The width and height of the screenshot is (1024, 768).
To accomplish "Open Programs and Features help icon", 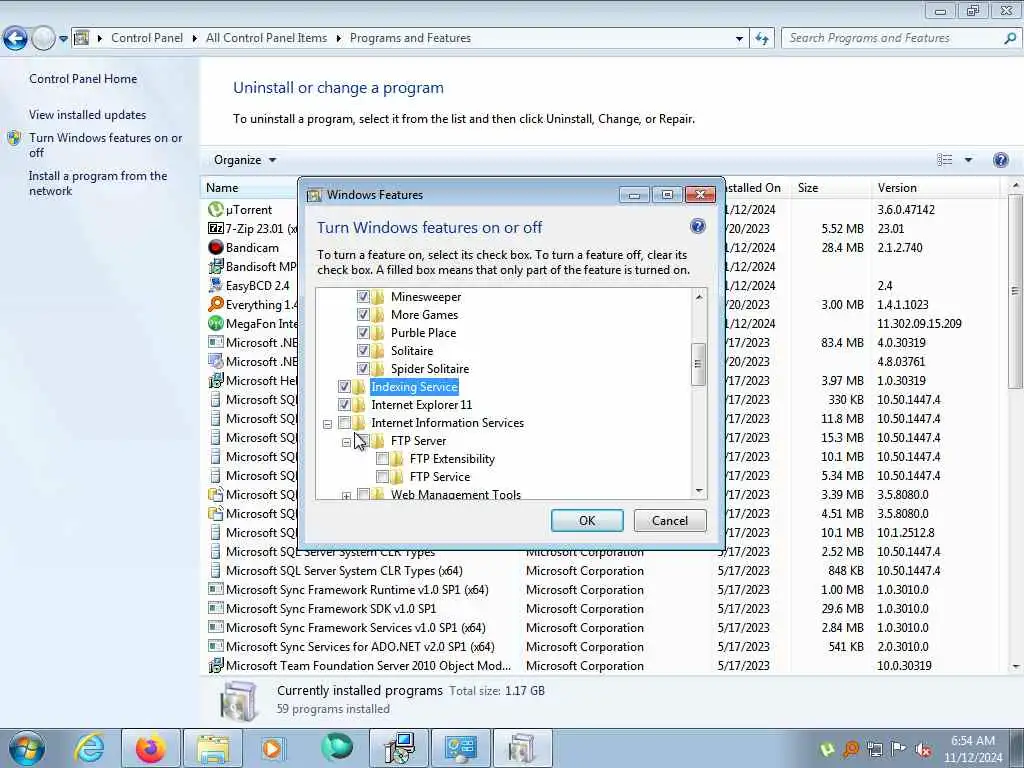I will pyautogui.click(x=1000, y=160).
